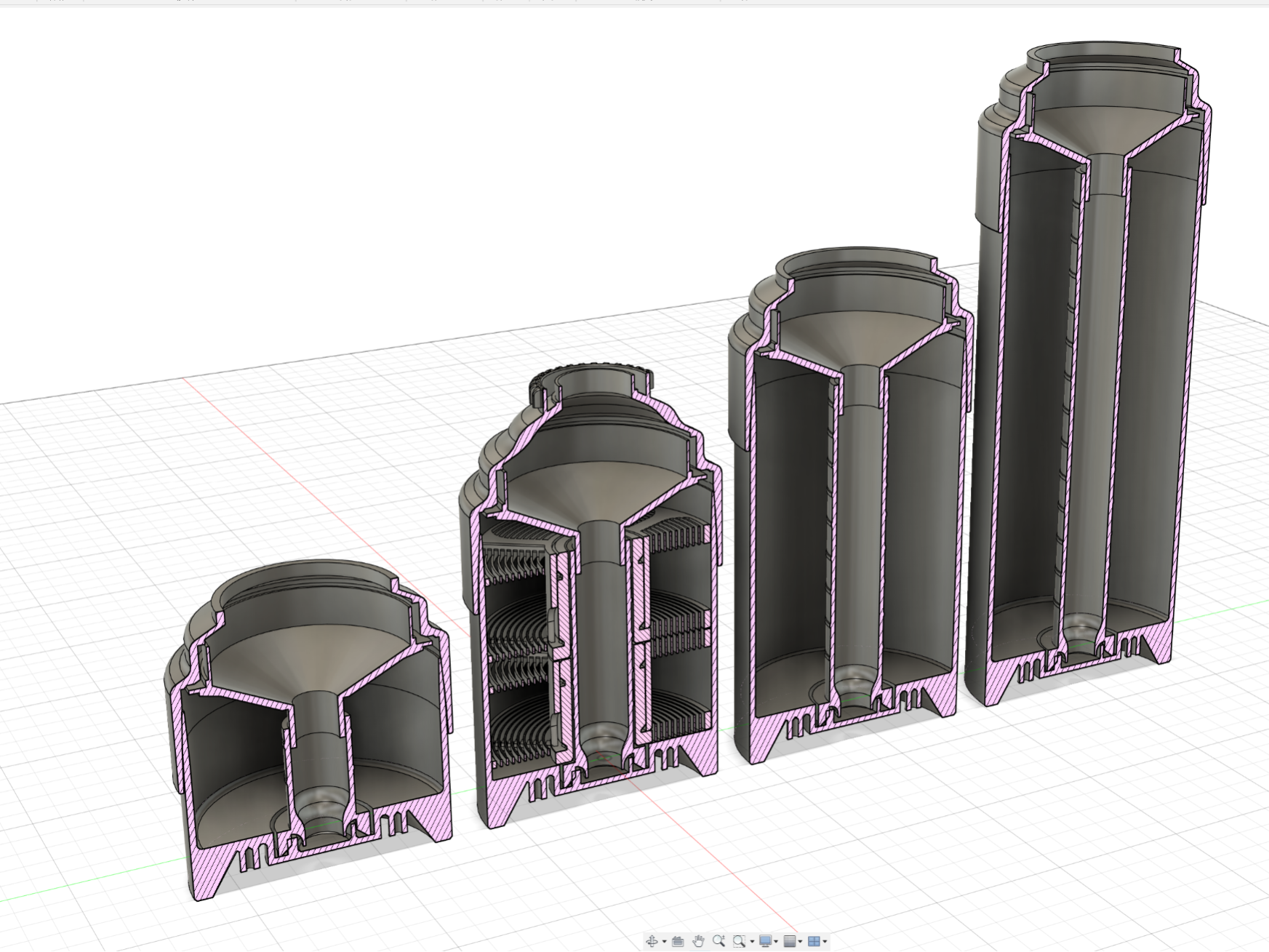The width and height of the screenshot is (1269, 952).
Task: Click the Display Settings monitor icon
Action: coord(766,941)
